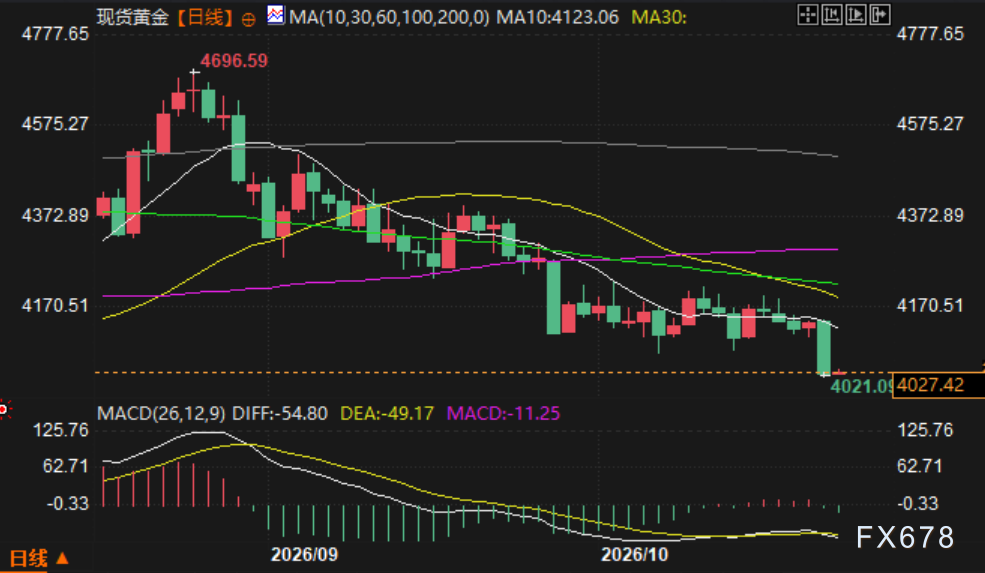Click the axis icon with play arrow
This screenshot has height=573, width=985.
[x=856, y=14]
